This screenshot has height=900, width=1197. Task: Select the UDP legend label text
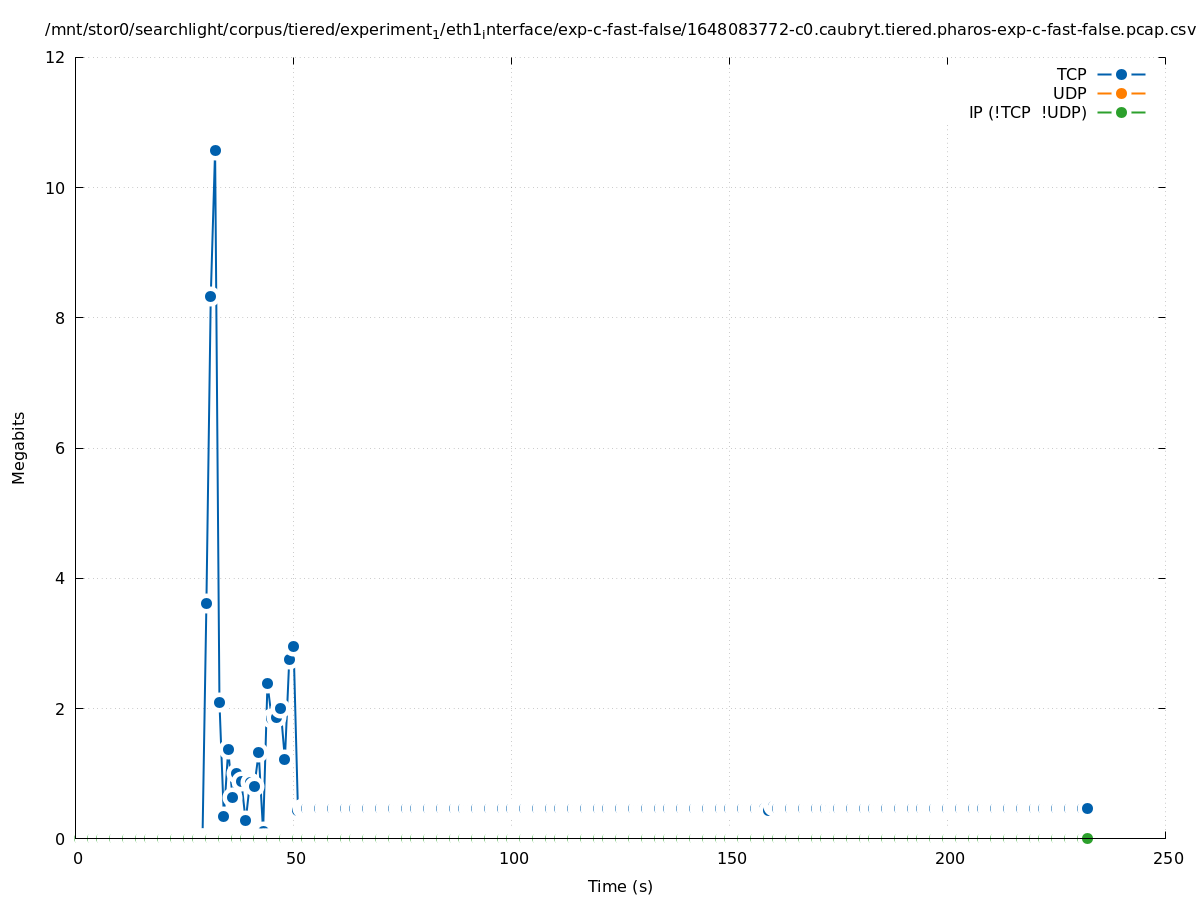pos(1069,93)
